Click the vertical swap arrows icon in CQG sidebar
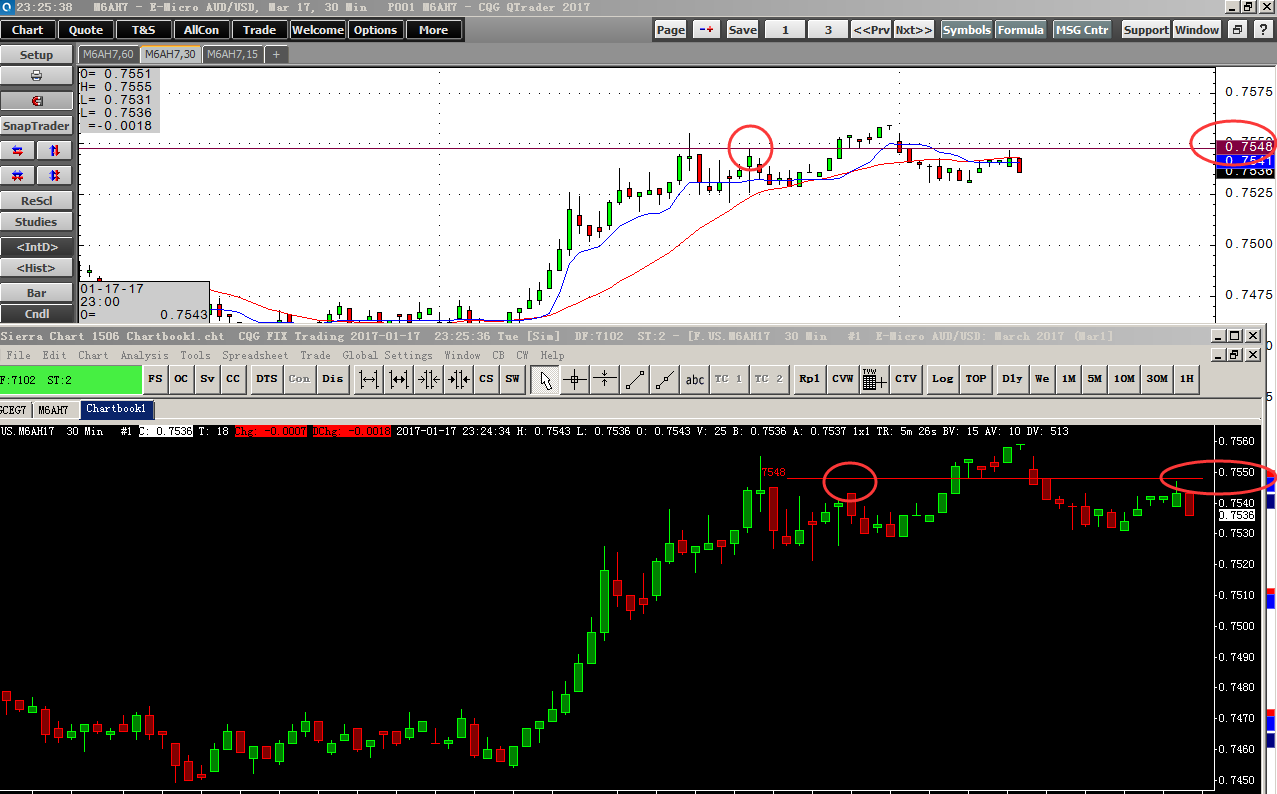 click(54, 150)
